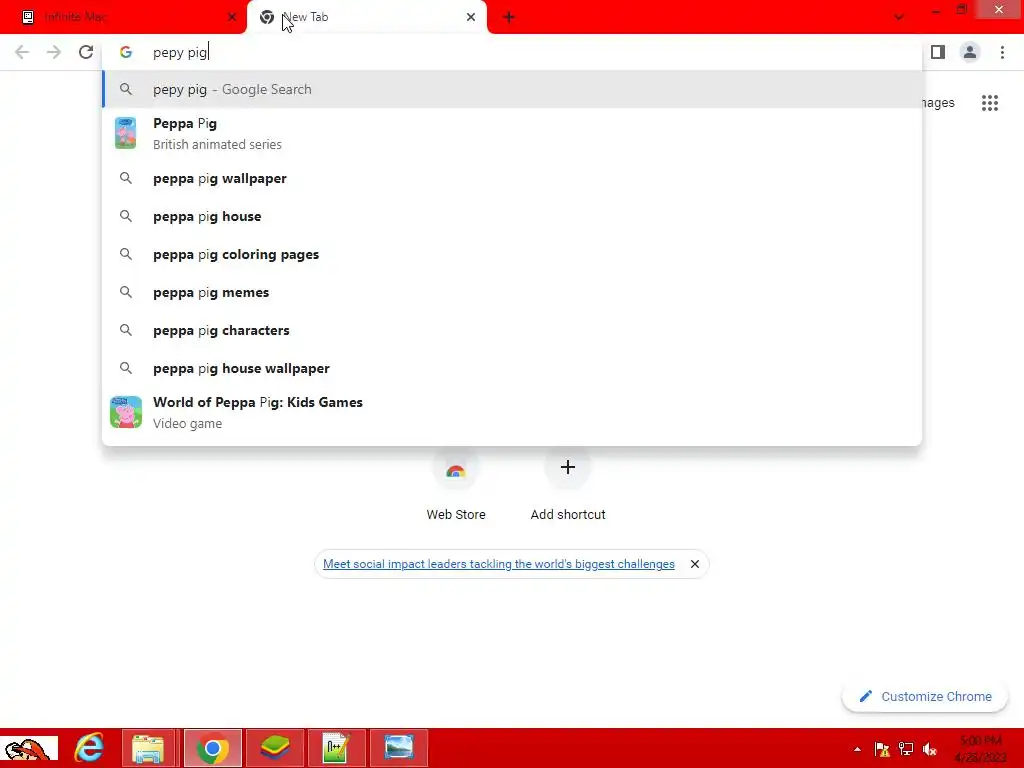1024x768 pixels.
Task: Open the Google apps grid
Action: coord(990,103)
